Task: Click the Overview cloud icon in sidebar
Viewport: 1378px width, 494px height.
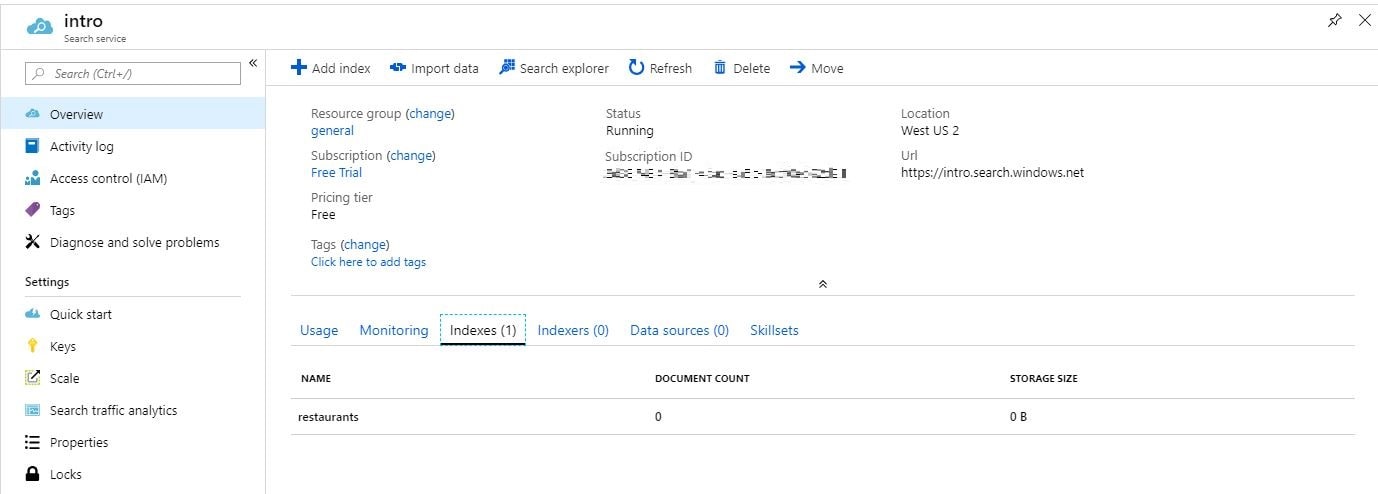Action: pos(32,114)
